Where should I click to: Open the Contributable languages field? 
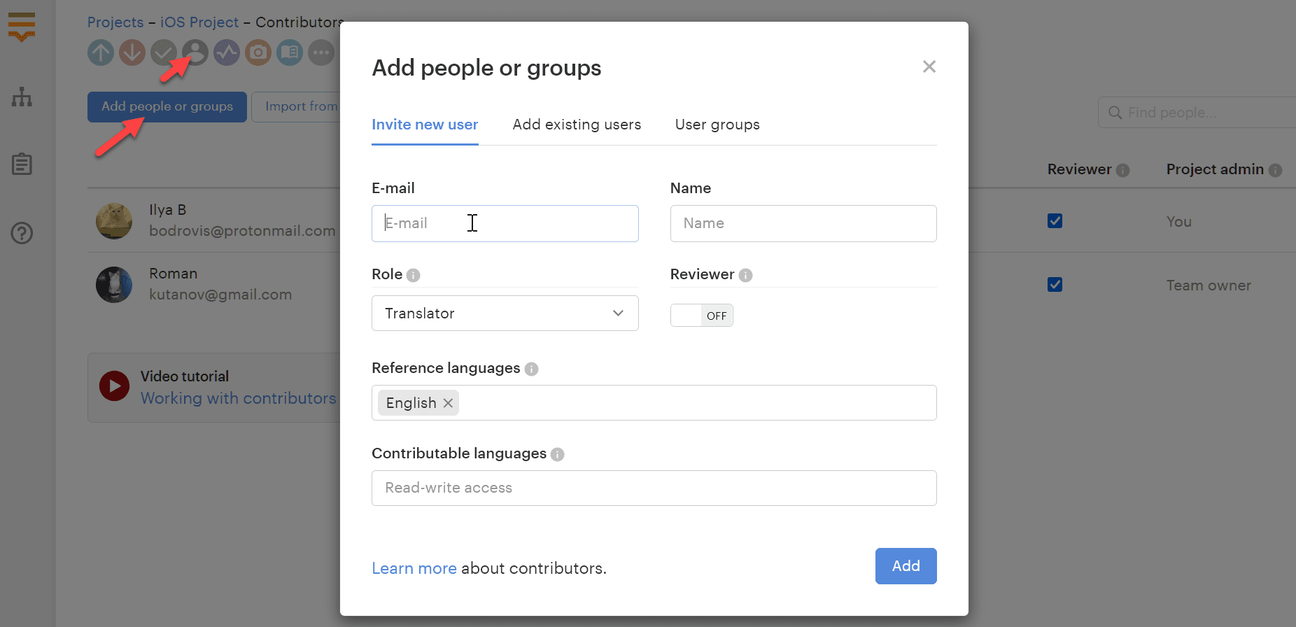(x=653, y=488)
